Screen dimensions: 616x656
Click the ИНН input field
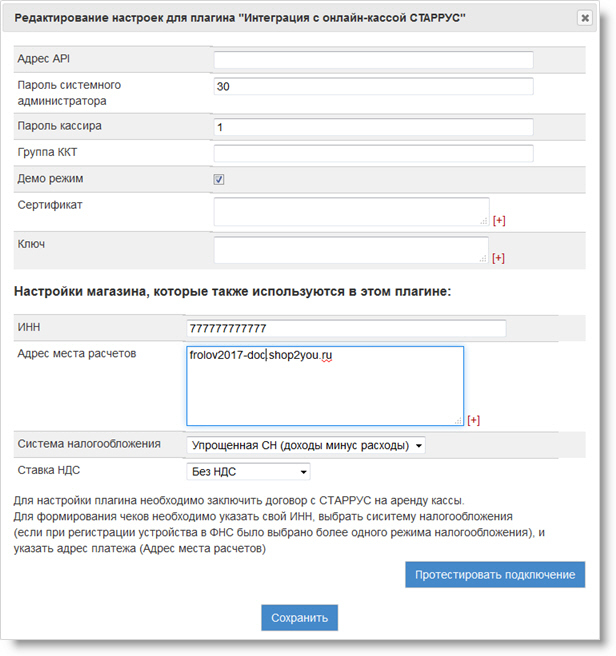(x=346, y=328)
